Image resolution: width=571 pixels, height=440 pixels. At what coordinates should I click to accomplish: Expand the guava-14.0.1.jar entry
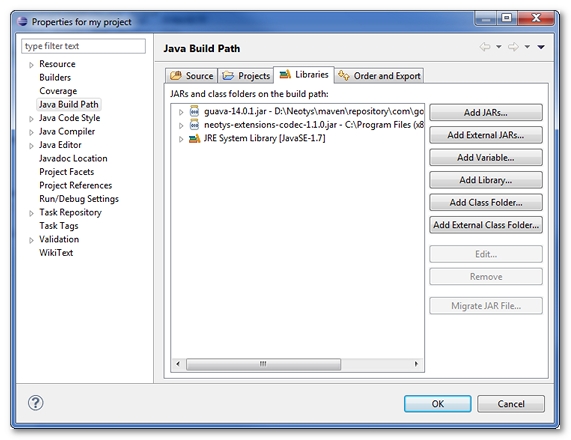181,112
